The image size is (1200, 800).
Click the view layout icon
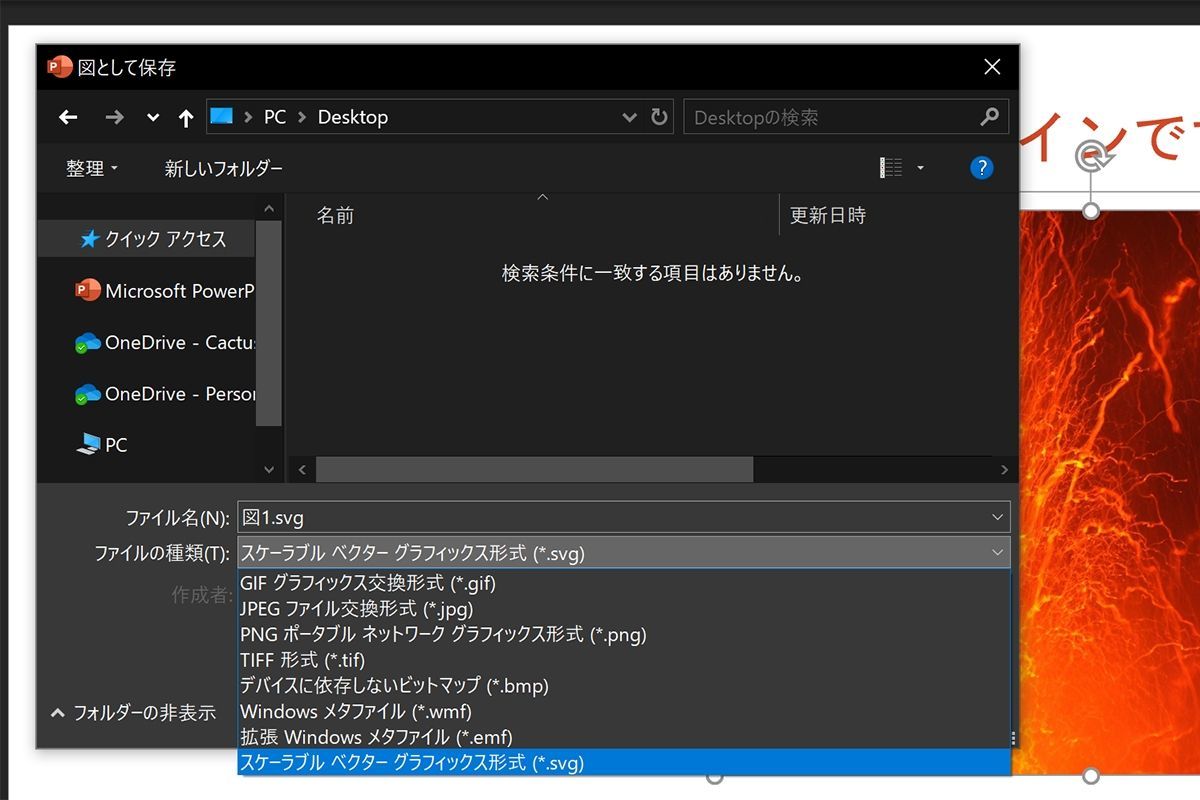click(891, 168)
